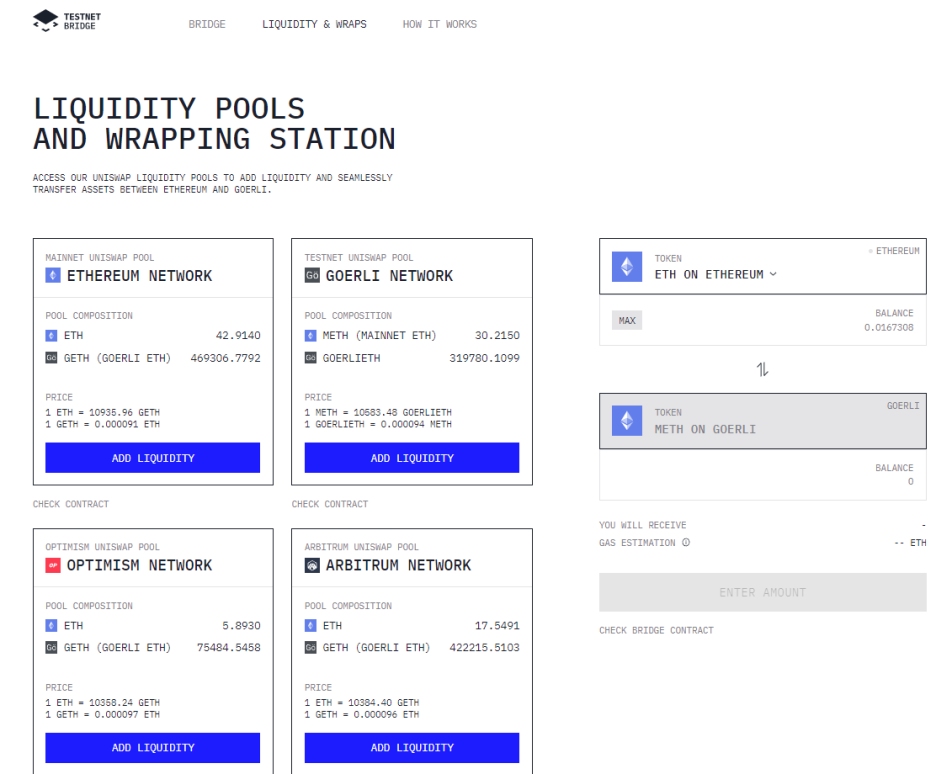Image resolution: width=936 pixels, height=774 pixels.
Task: Click the You Will Receive label
Action: coord(643,525)
